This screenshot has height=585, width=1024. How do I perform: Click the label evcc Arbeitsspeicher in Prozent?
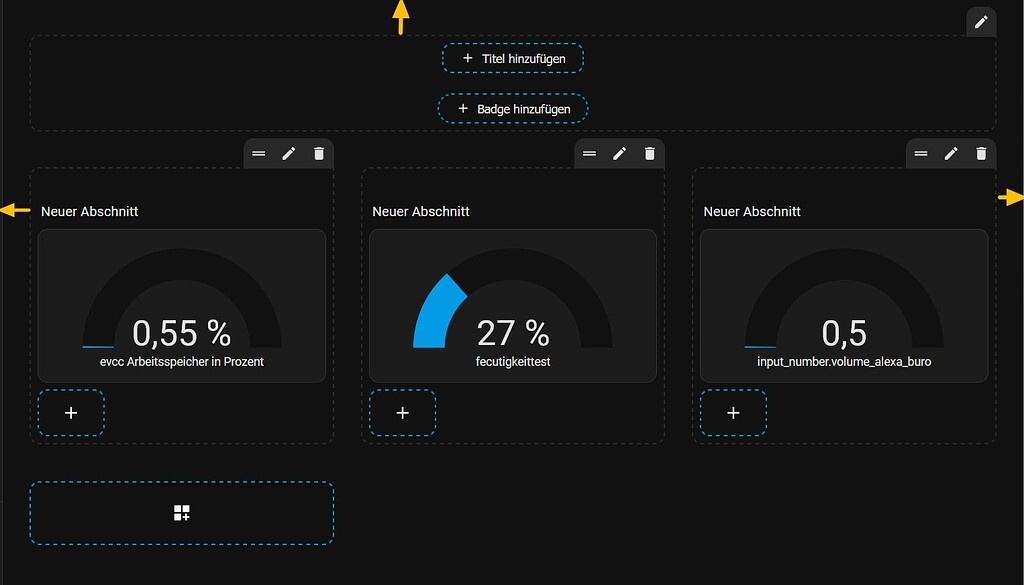pos(182,362)
